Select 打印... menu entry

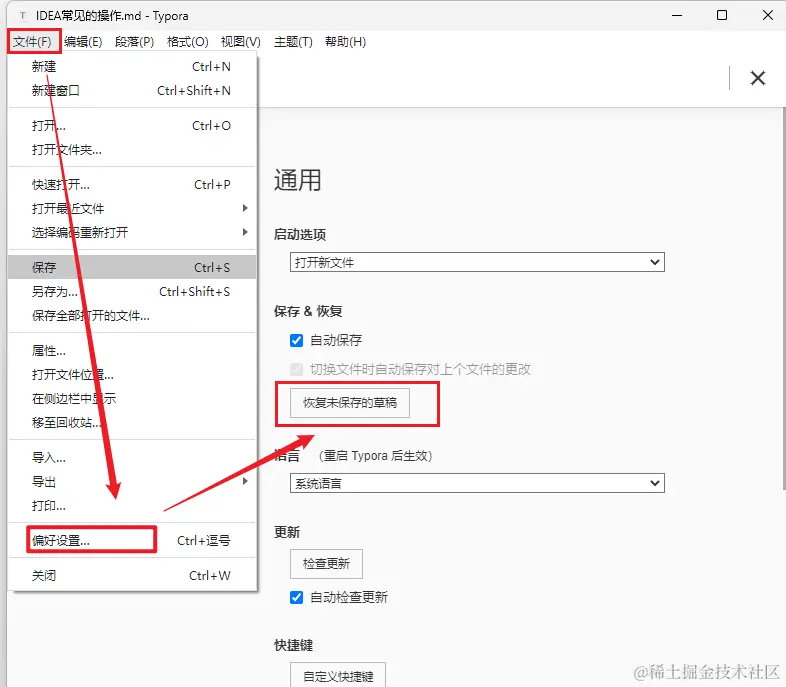pyautogui.click(x=132, y=506)
